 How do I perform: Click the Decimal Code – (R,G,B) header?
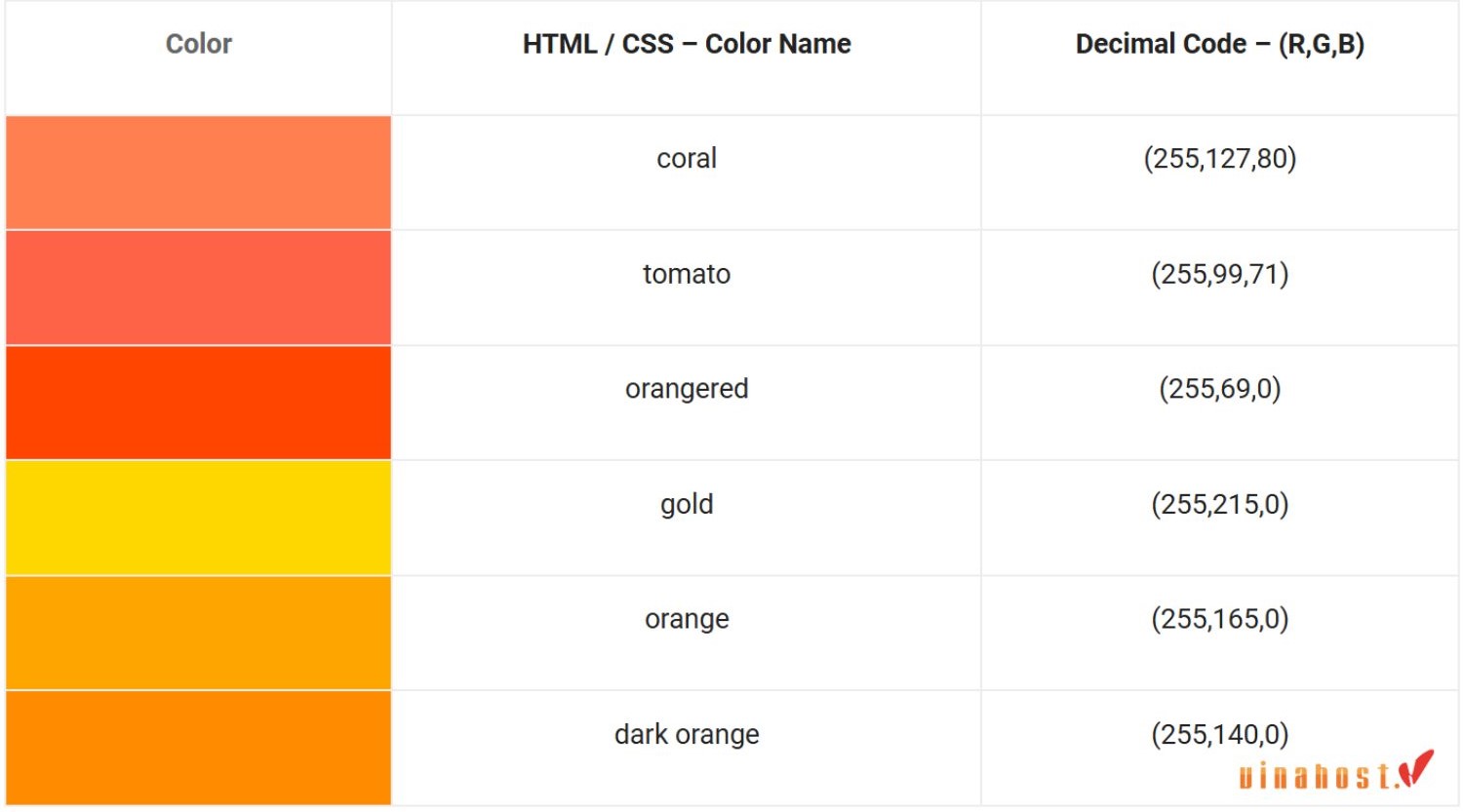[1220, 44]
